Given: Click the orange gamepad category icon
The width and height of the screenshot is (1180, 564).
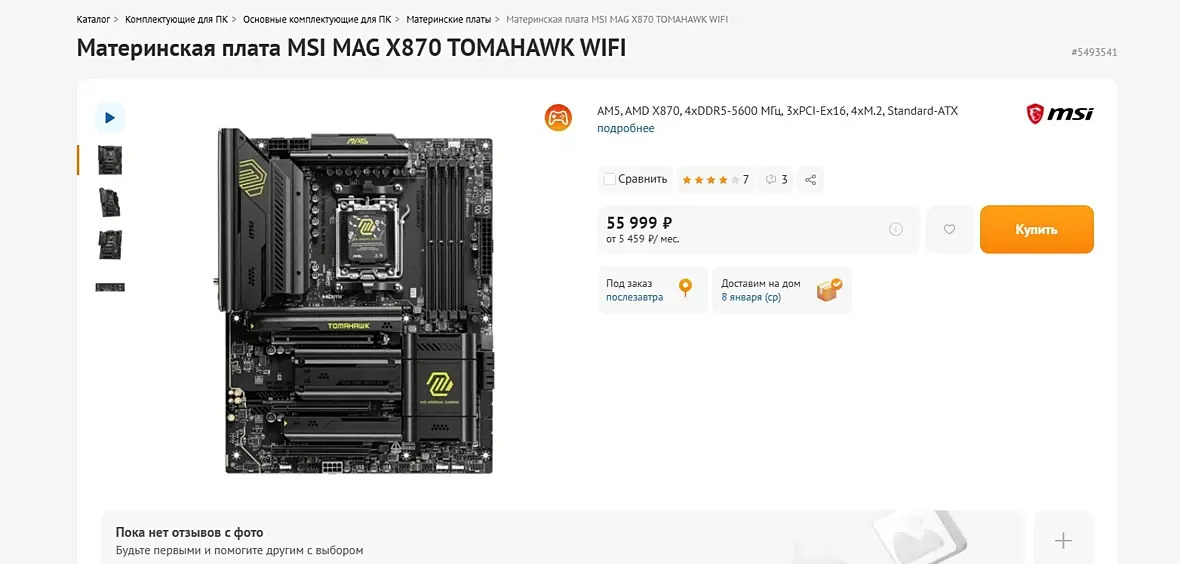Looking at the screenshot, I should tap(558, 117).
